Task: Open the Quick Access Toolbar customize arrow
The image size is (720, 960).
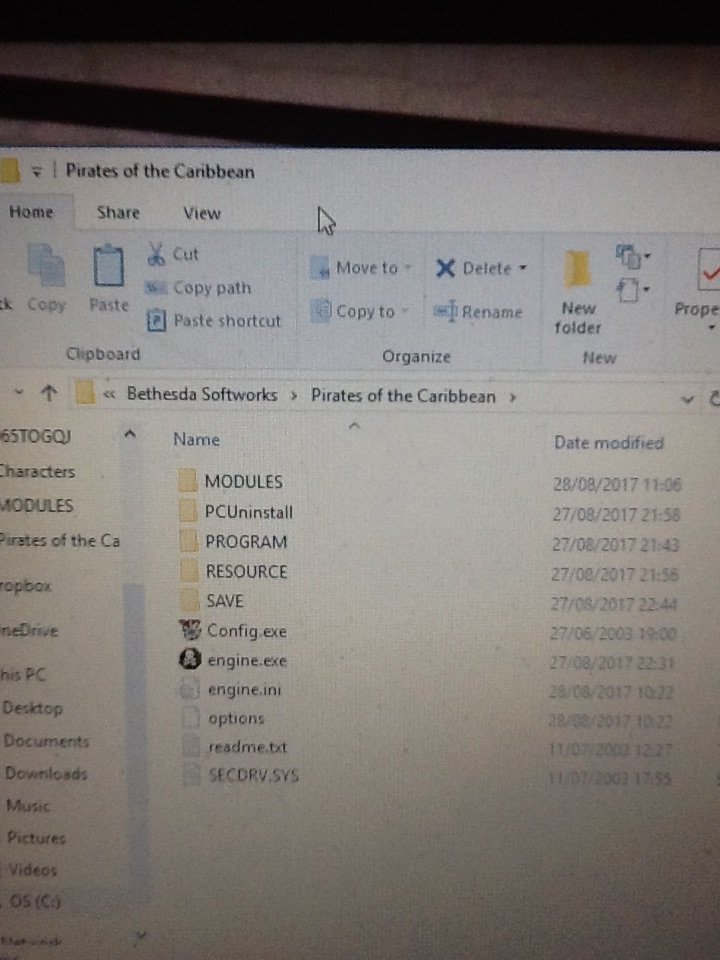Action: click(x=37, y=172)
